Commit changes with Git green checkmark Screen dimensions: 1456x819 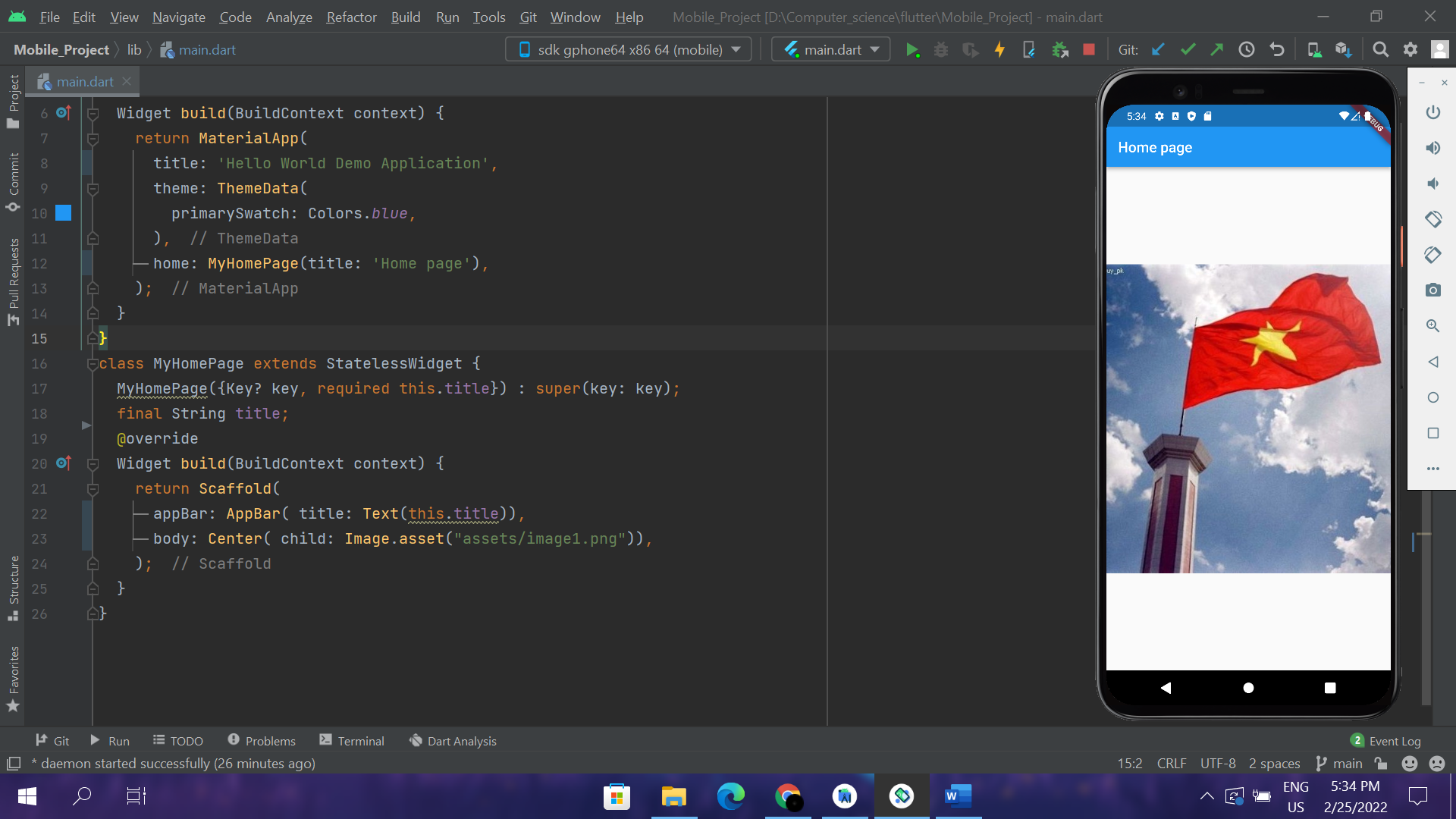1188,50
